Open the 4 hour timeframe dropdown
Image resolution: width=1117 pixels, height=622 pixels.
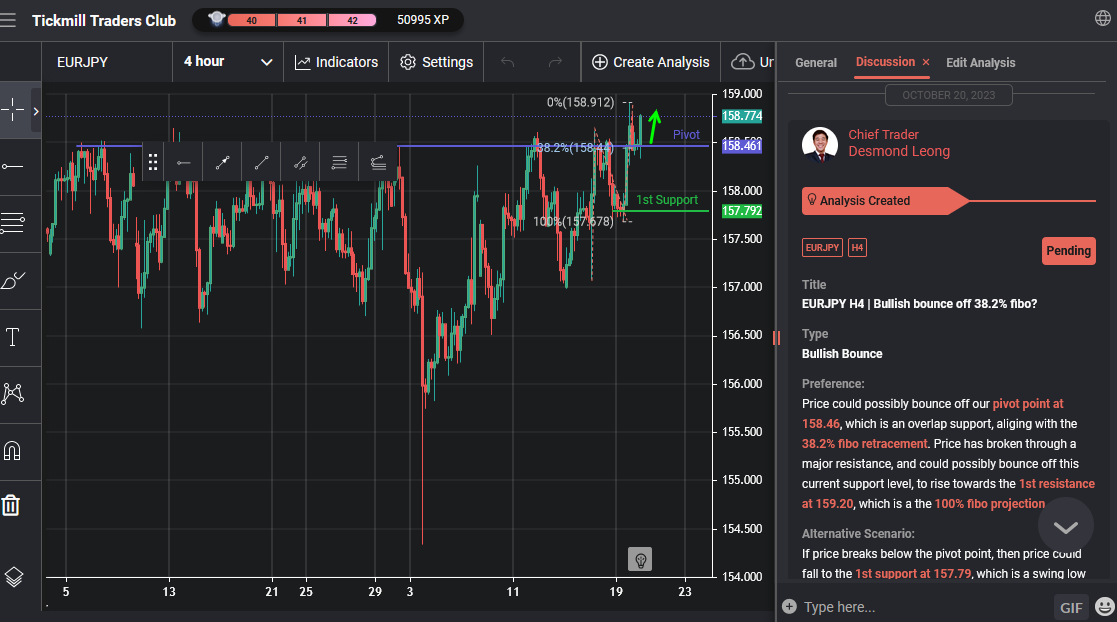[x=228, y=62]
